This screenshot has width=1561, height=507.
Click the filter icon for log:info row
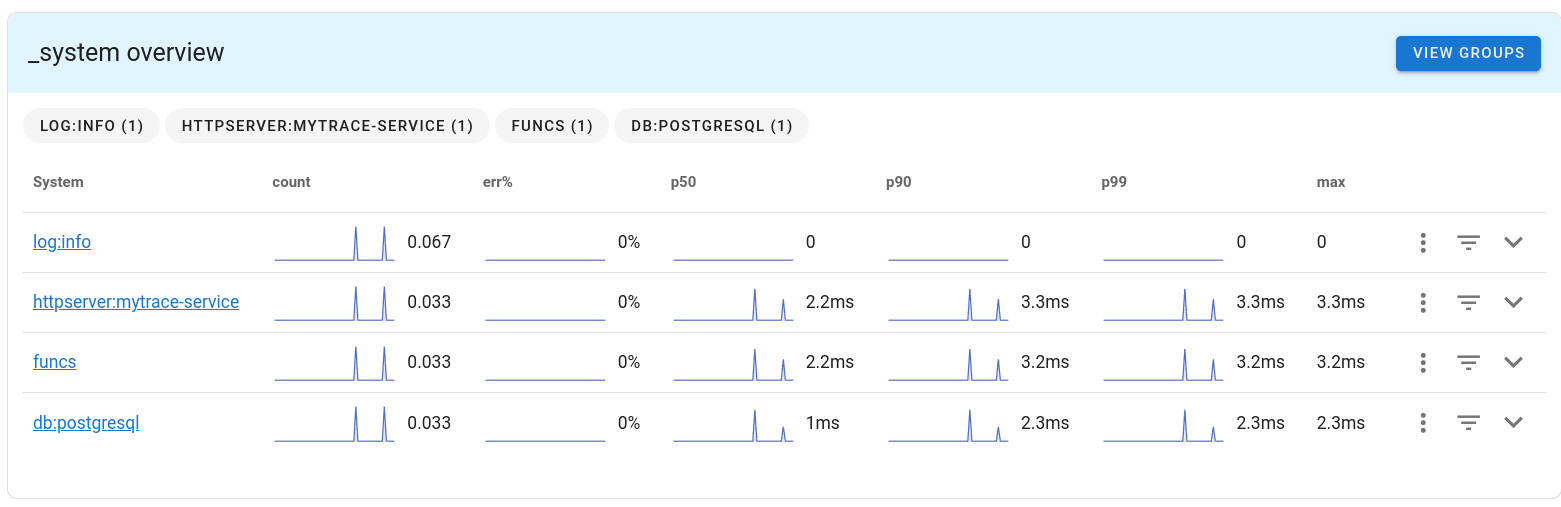(1468, 242)
